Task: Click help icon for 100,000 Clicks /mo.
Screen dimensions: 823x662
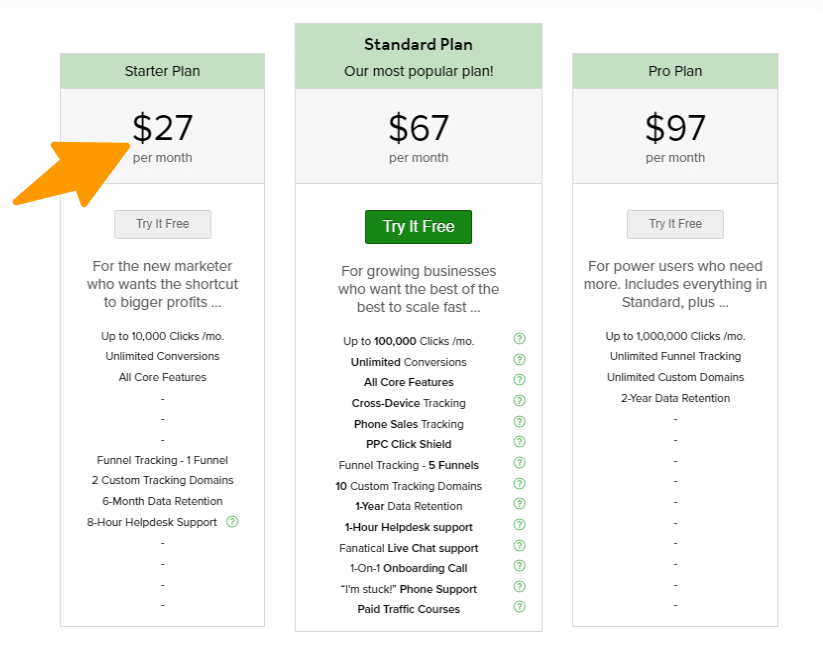Action: [x=519, y=340]
